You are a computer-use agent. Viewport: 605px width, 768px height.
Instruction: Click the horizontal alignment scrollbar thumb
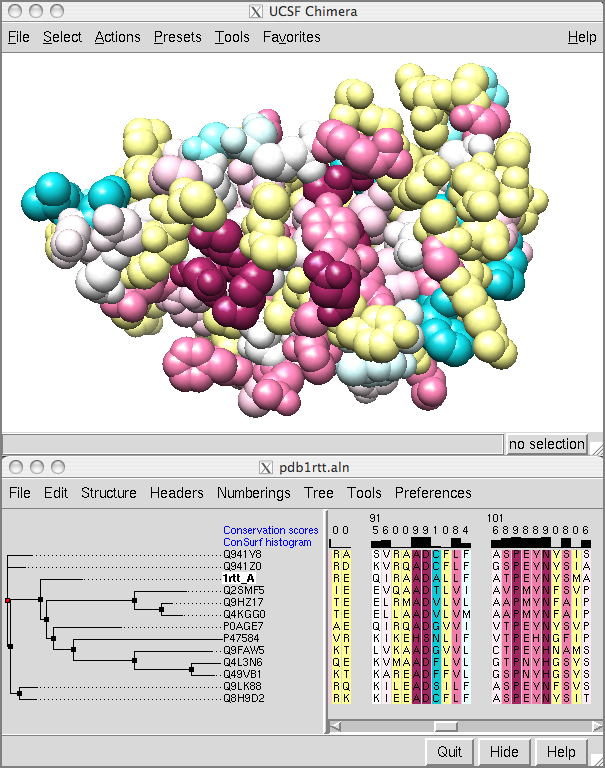coord(445,726)
